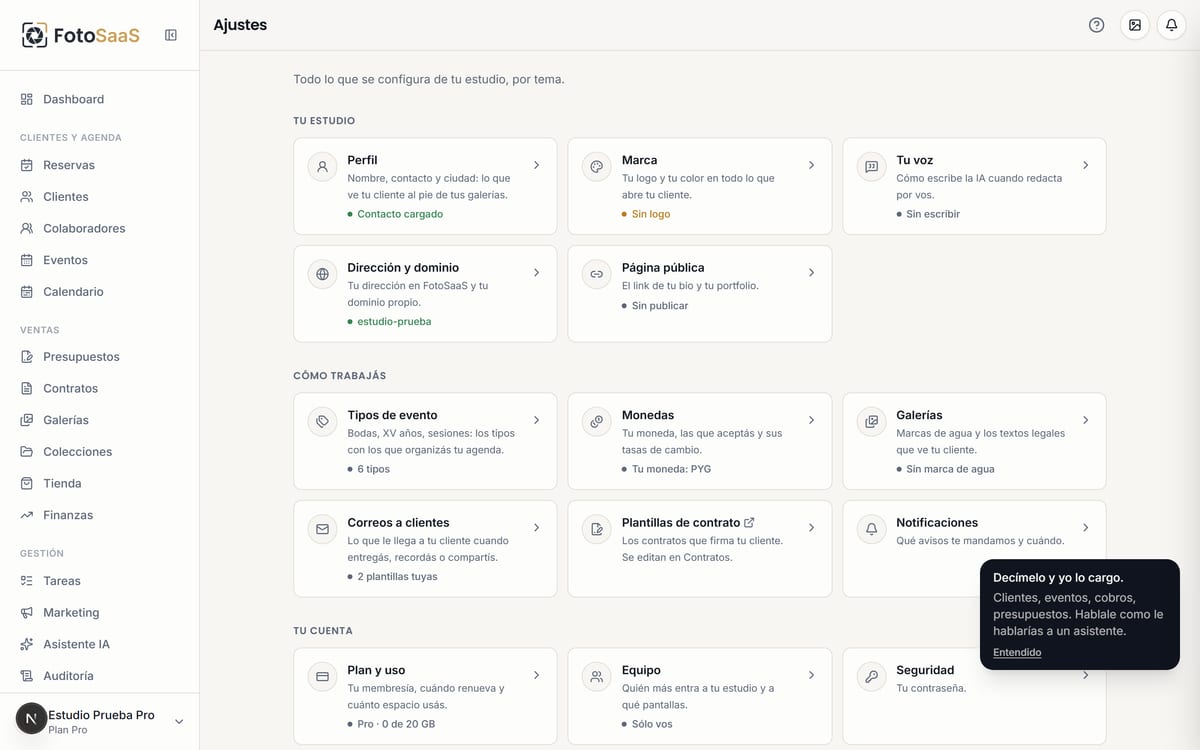Open Marca via its chevron arrow
1200x750 pixels.
click(811, 165)
